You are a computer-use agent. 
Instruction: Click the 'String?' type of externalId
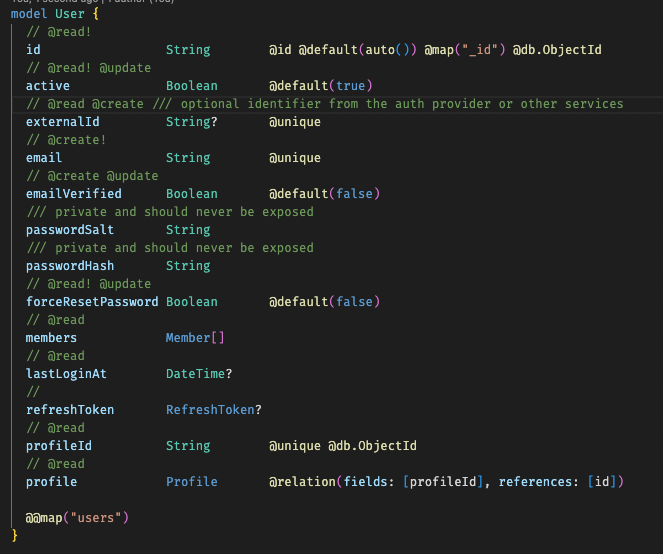192,122
